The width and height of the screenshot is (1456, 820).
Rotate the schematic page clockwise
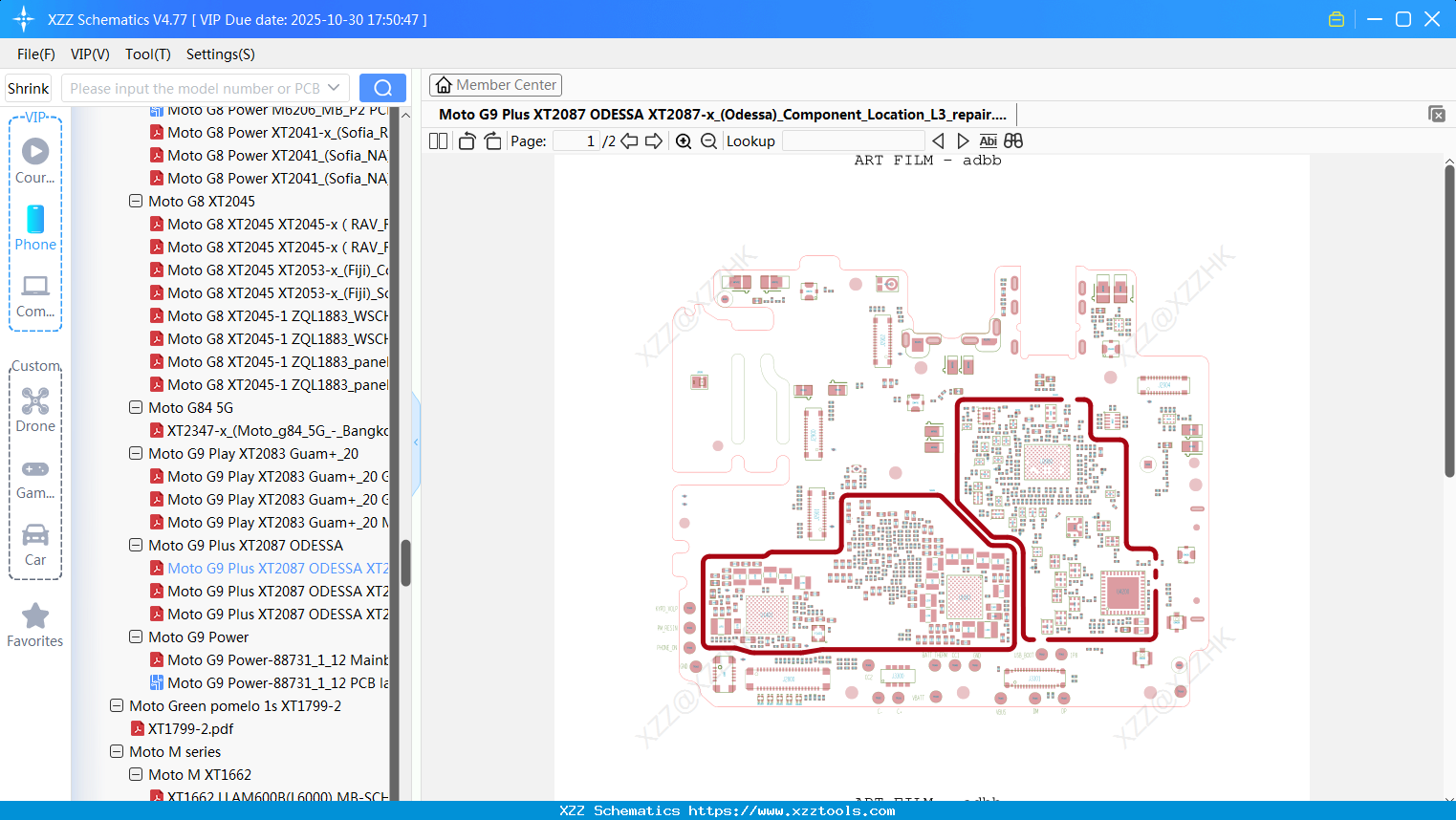pyautogui.click(x=492, y=141)
